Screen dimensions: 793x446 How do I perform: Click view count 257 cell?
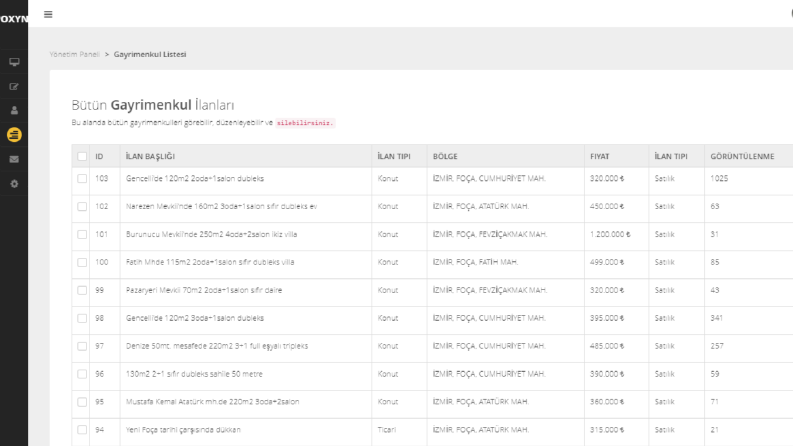717,346
